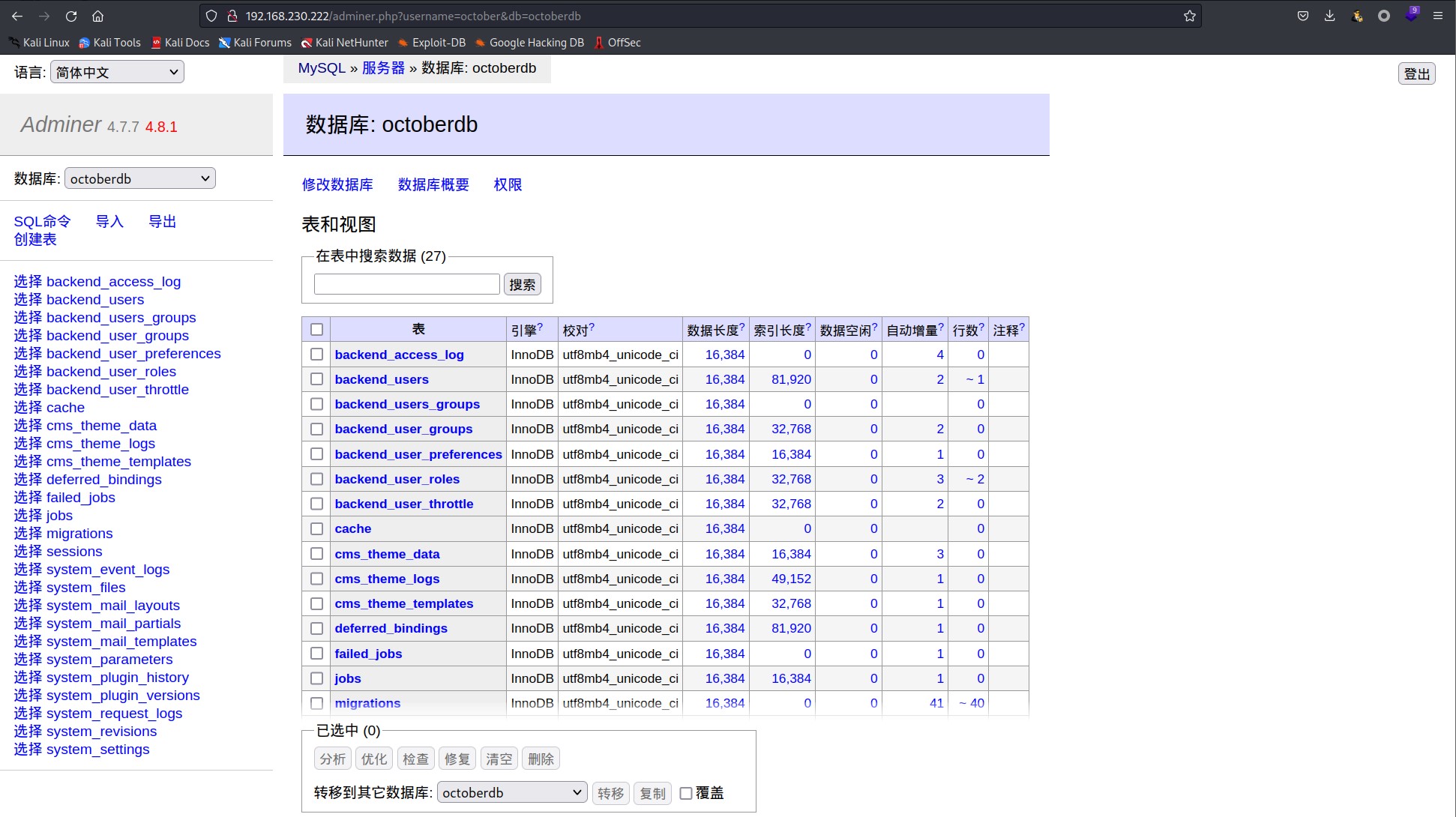Open the Firefox downloads icon
The height and width of the screenshot is (817, 1456).
(1329, 16)
